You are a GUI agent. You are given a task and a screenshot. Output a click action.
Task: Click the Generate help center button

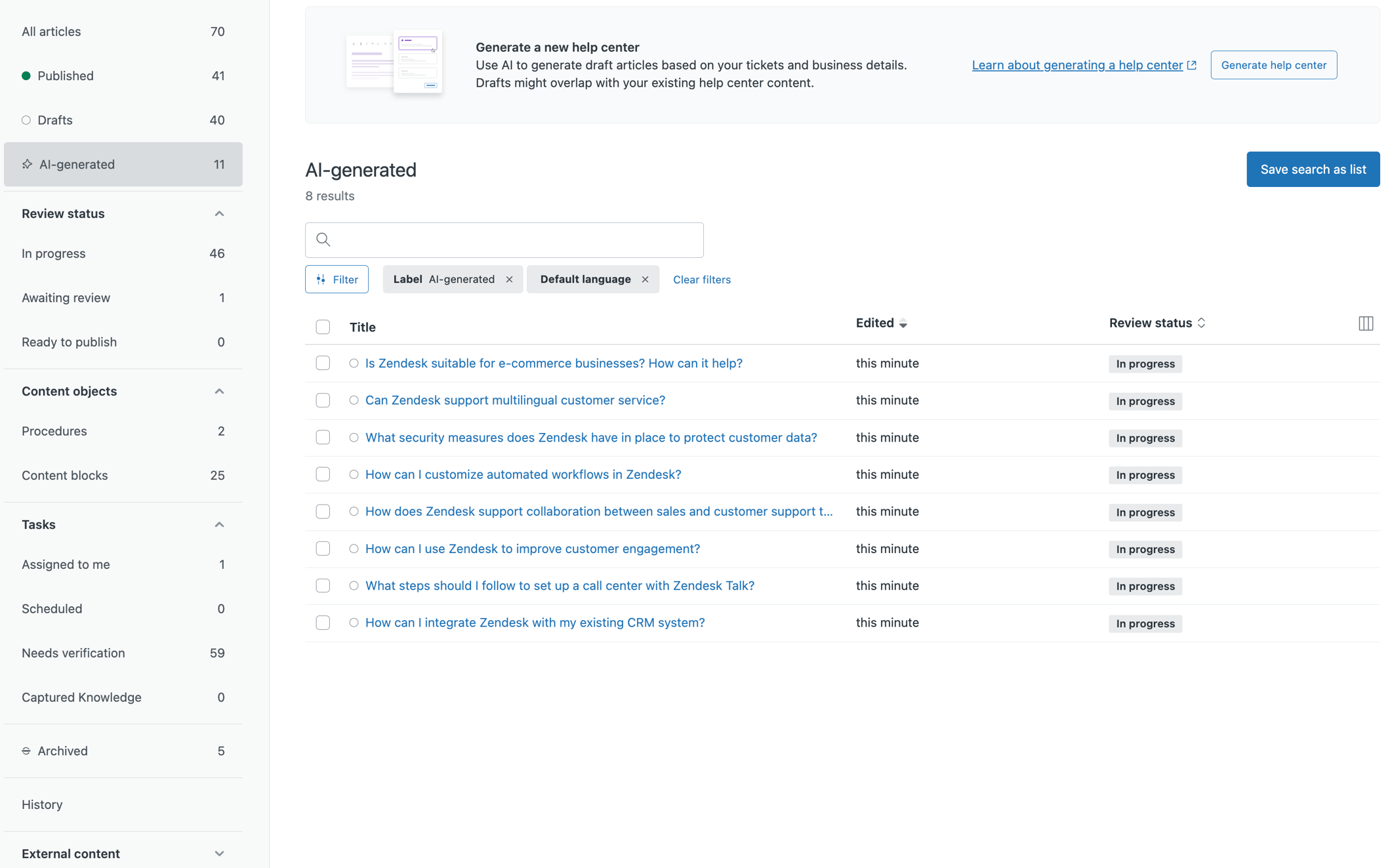click(x=1273, y=64)
